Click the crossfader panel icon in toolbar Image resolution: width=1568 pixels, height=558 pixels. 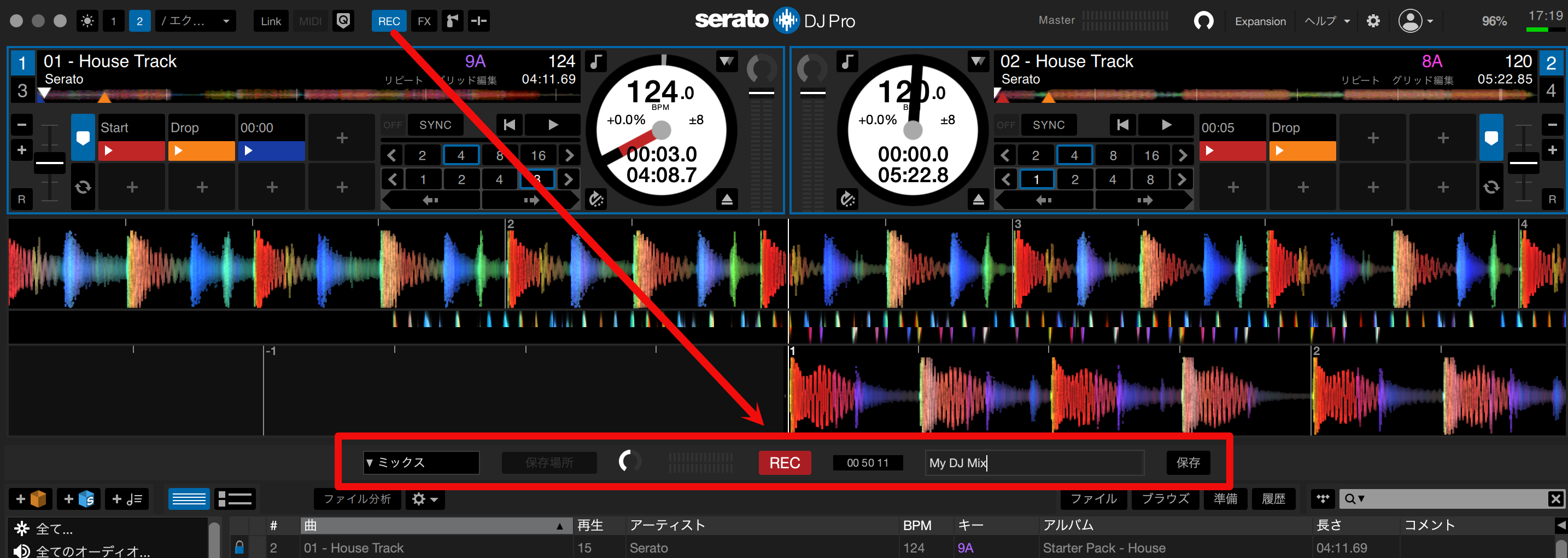(x=479, y=20)
